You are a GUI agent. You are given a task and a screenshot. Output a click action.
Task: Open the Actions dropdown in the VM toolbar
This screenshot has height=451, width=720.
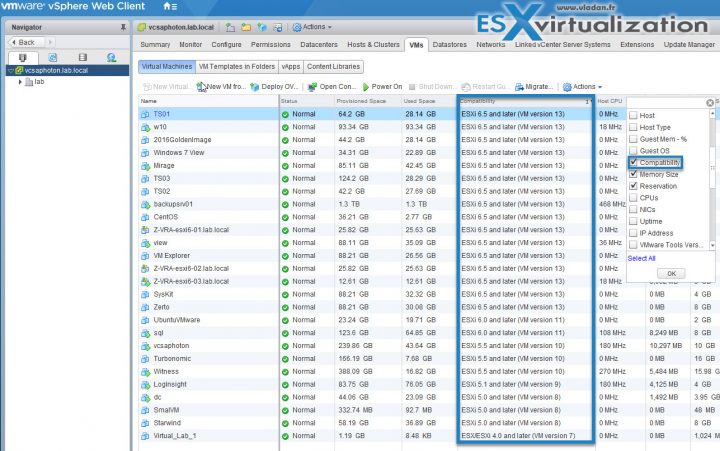[x=582, y=86]
